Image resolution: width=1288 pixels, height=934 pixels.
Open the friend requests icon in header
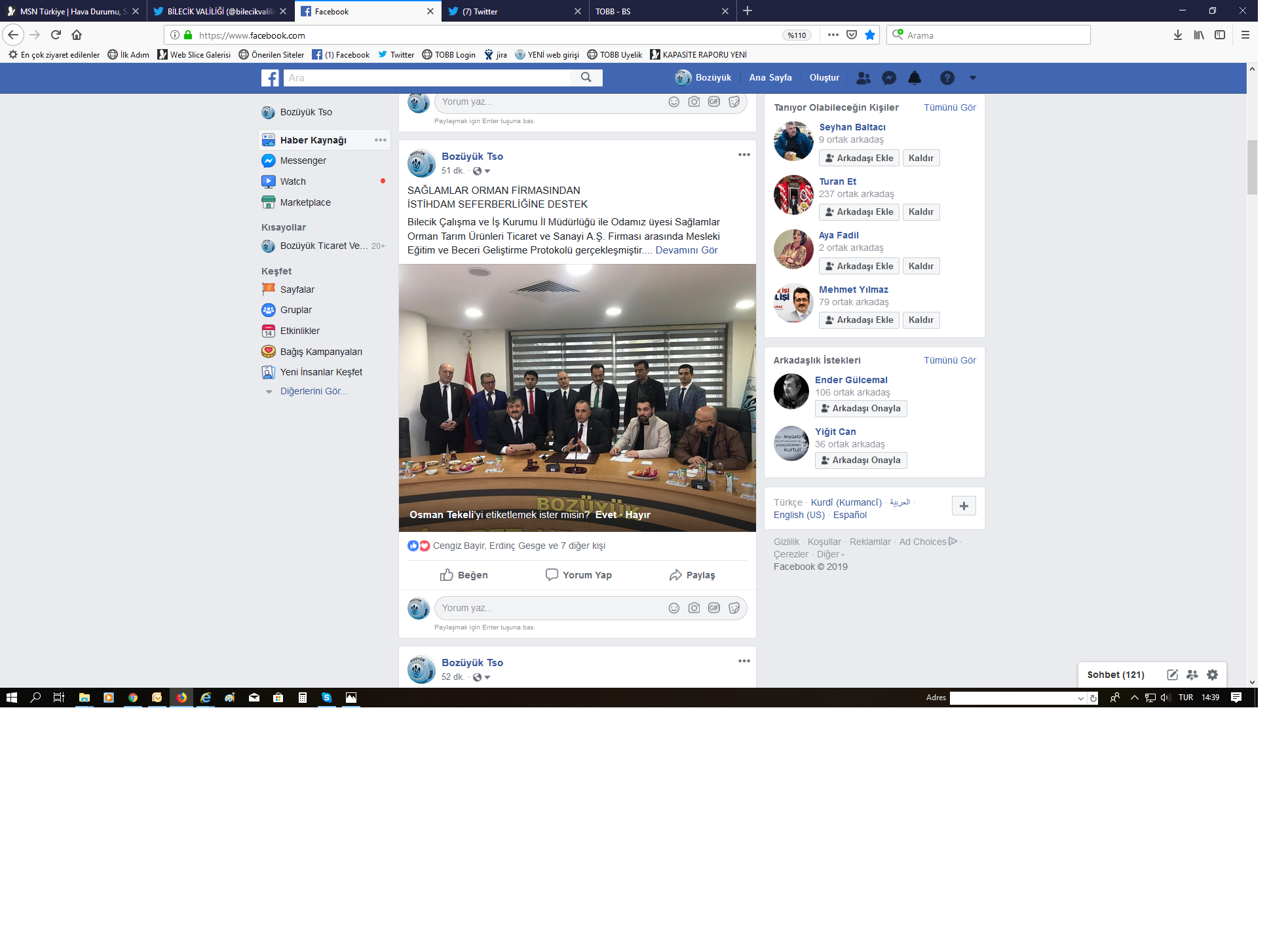(x=863, y=78)
